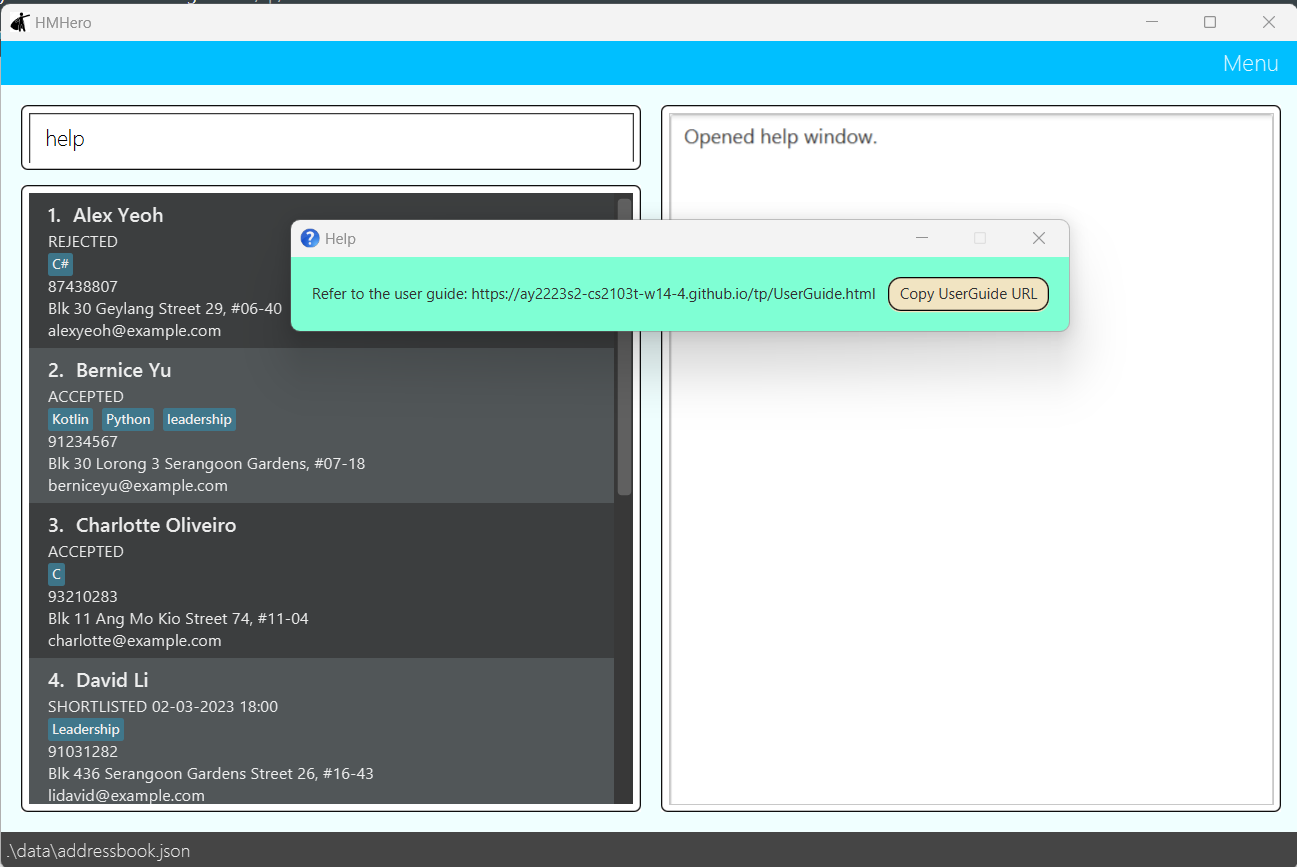Screen dimensions: 1297x867
Task: Select the Charlotte Oliveiro applicant card
Action: coord(320,581)
